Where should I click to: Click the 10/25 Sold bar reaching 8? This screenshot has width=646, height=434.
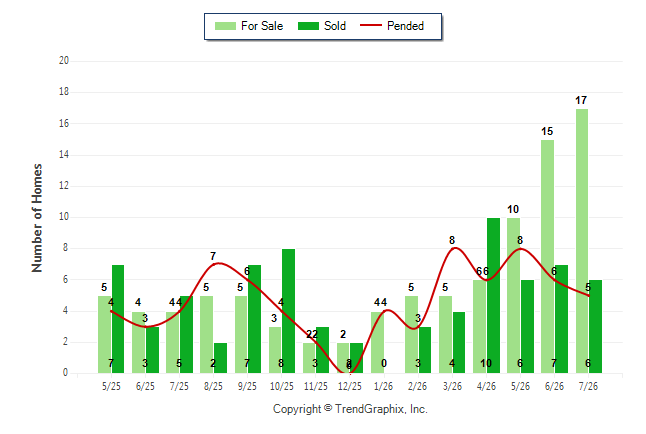tap(288, 311)
